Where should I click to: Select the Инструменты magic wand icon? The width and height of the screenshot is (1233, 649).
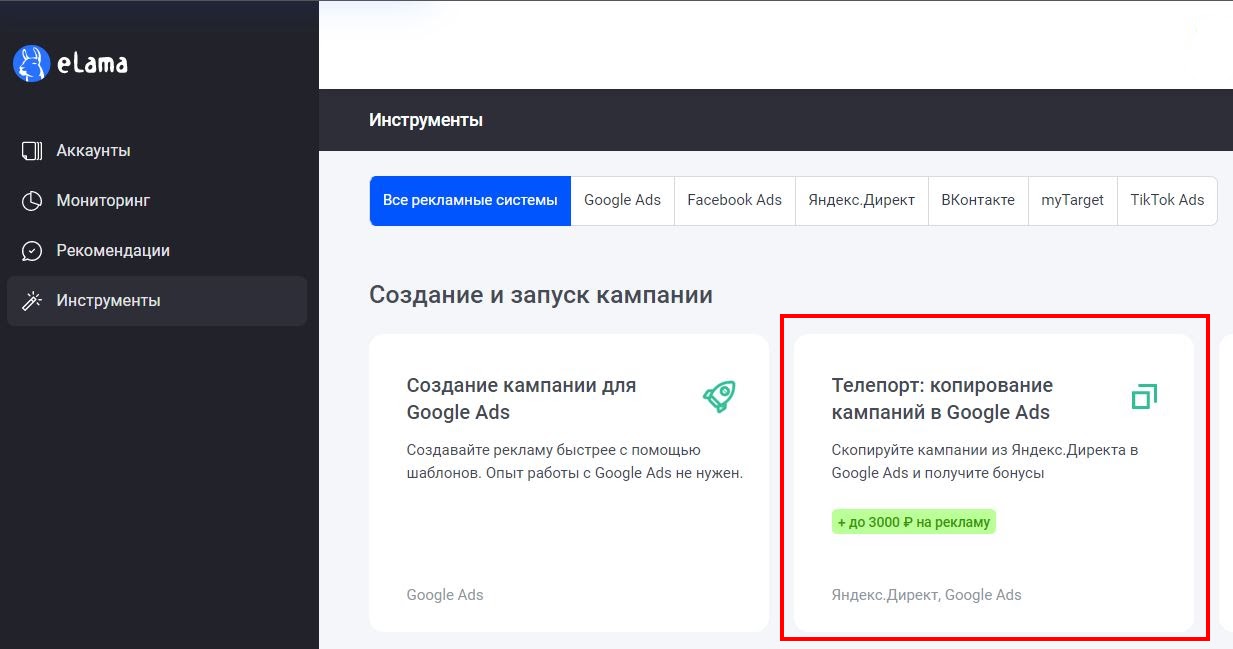pyautogui.click(x=31, y=300)
